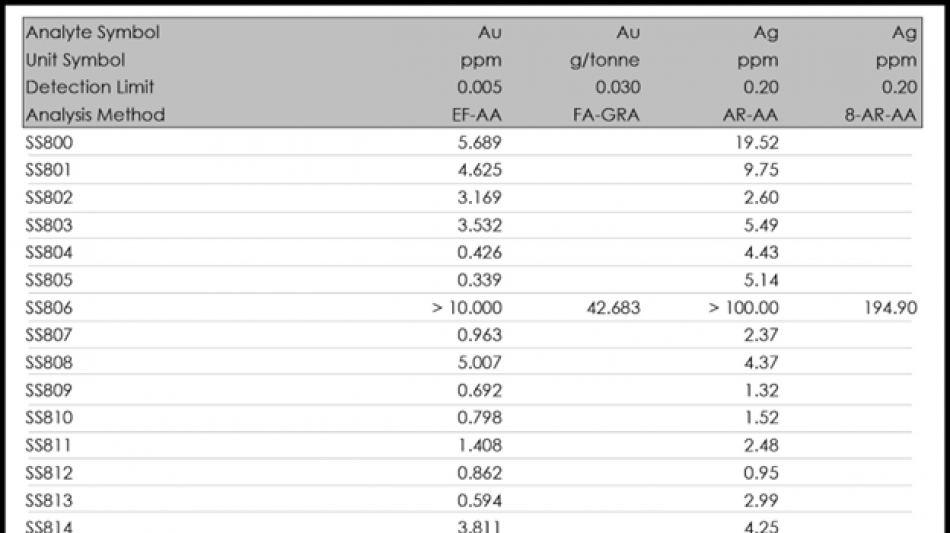The height and width of the screenshot is (533, 950).
Task: Select the 0.95 silver value for SS812
Action: [x=760, y=473]
